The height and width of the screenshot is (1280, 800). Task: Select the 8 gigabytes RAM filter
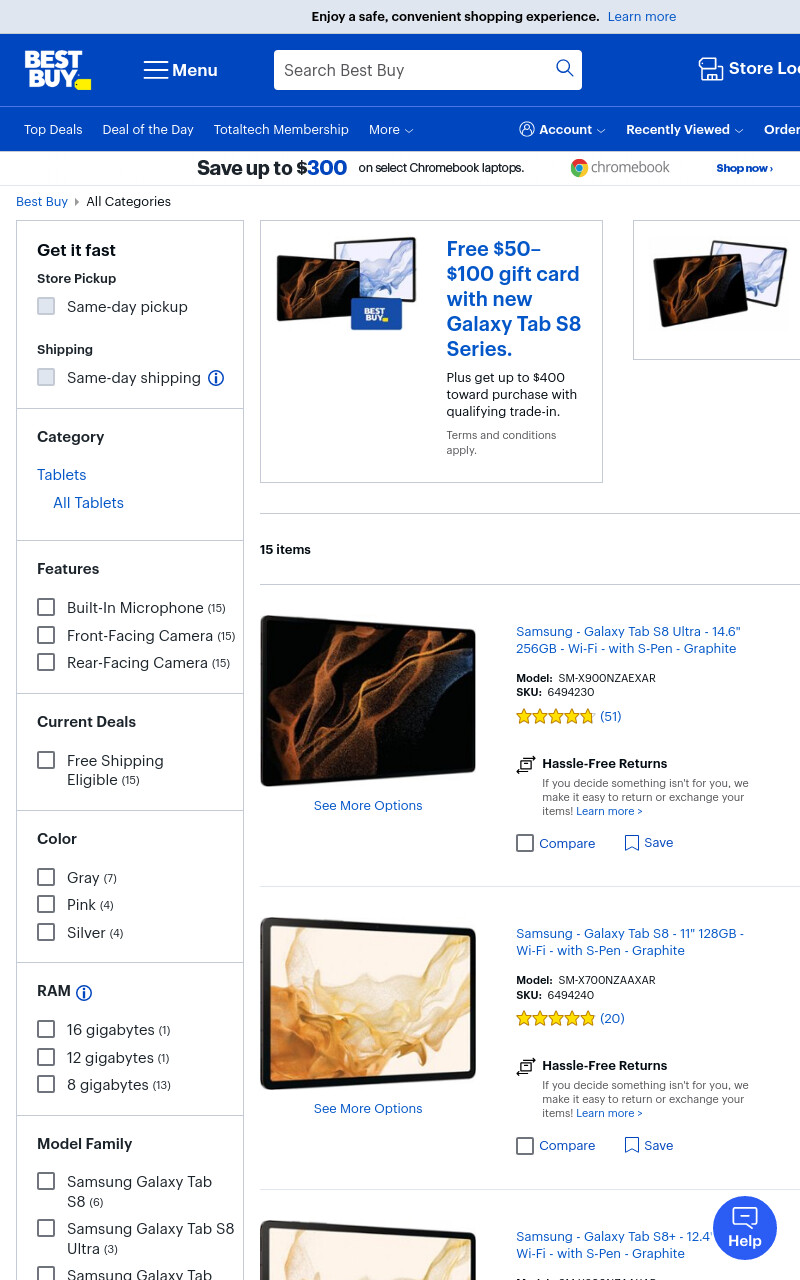tap(46, 1084)
